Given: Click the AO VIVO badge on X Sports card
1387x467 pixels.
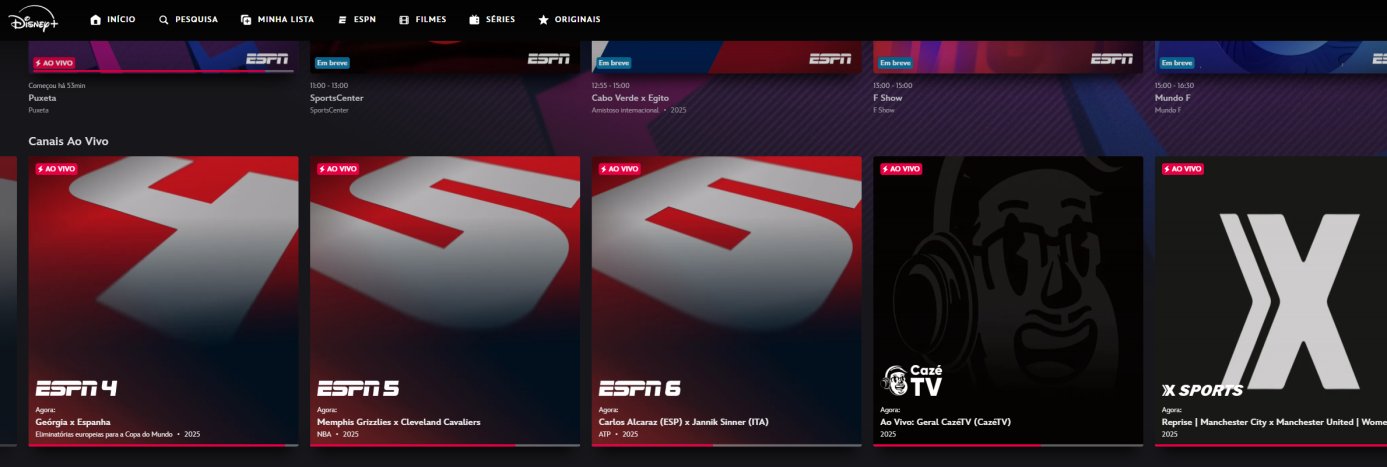Looking at the screenshot, I should pyautogui.click(x=1183, y=169).
